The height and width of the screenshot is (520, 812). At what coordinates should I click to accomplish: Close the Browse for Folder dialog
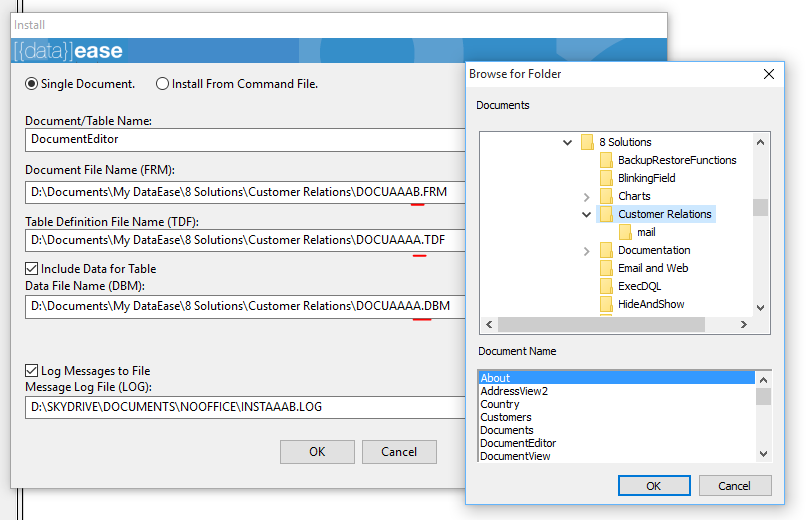point(769,74)
